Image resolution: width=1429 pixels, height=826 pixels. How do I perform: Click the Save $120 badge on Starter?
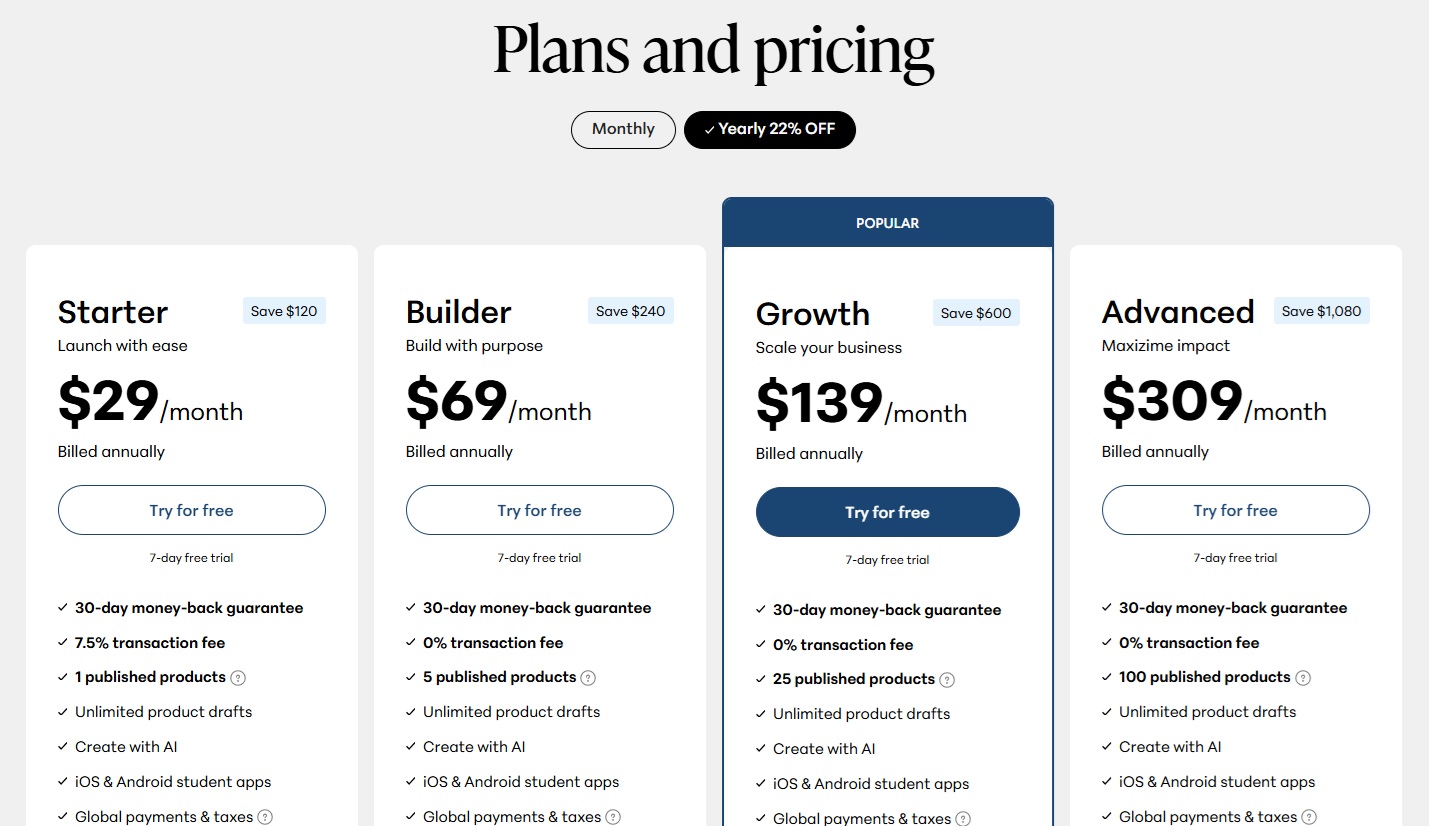pos(284,311)
